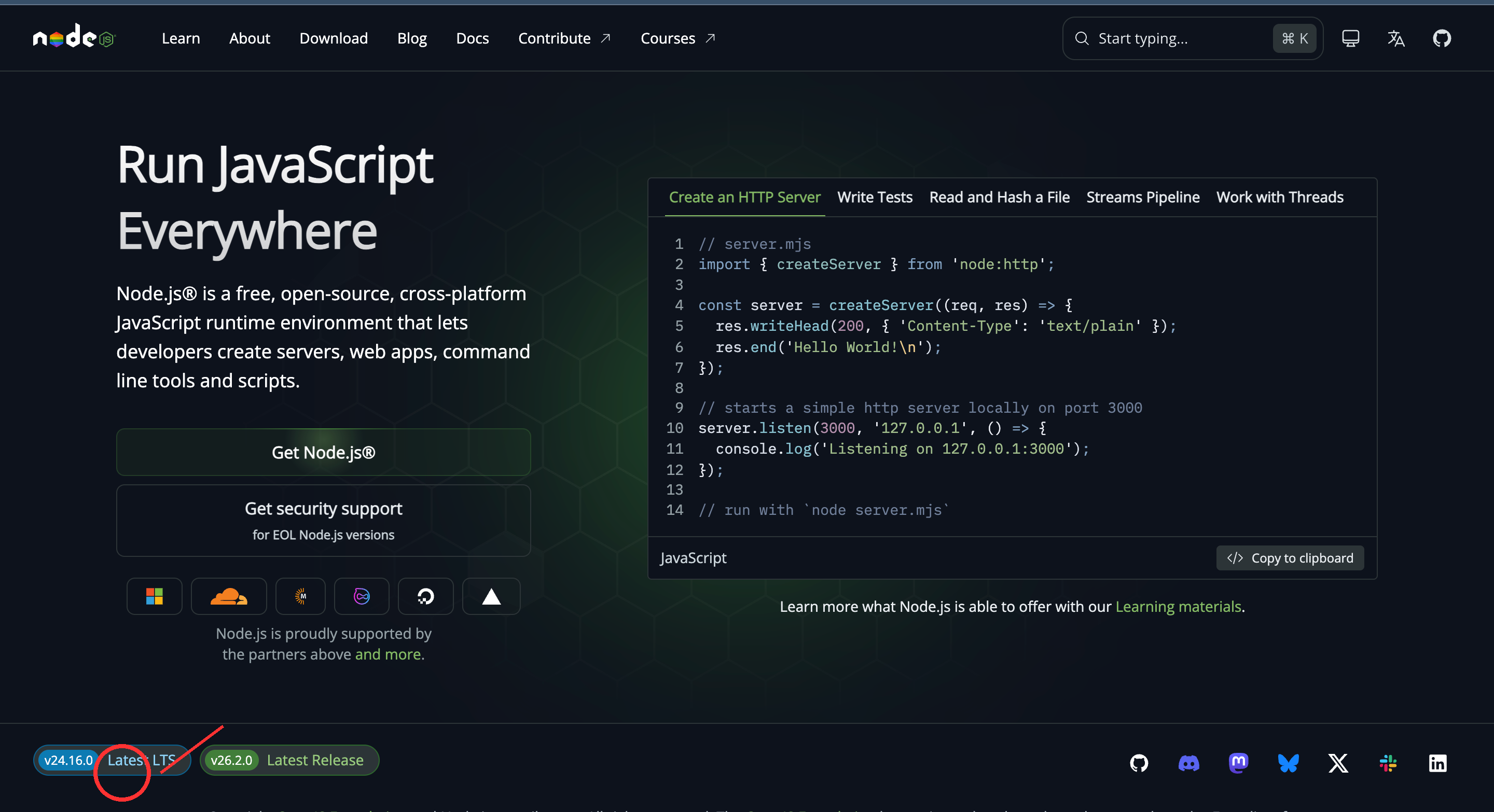Switch to Read and Hash a File tab

(x=999, y=197)
